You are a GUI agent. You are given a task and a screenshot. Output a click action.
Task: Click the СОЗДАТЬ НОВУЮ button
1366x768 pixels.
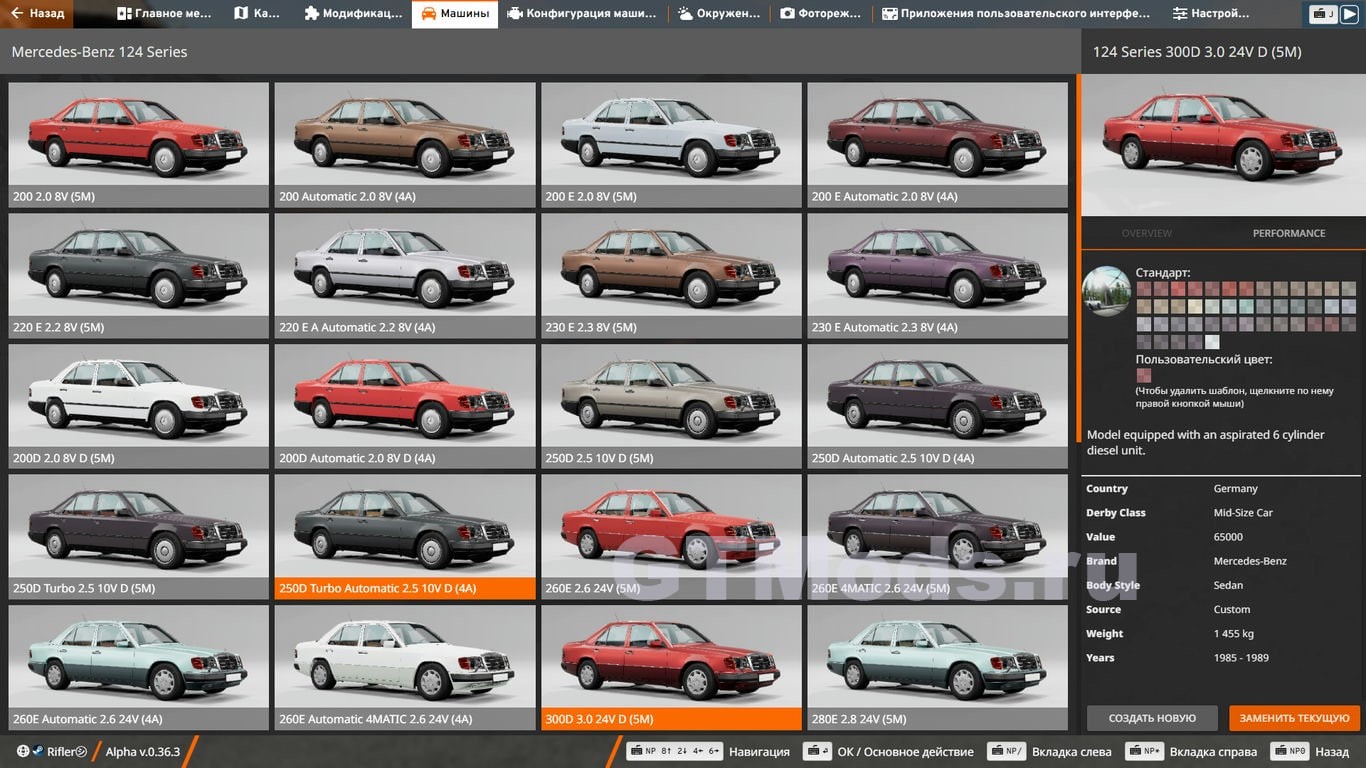point(1152,718)
